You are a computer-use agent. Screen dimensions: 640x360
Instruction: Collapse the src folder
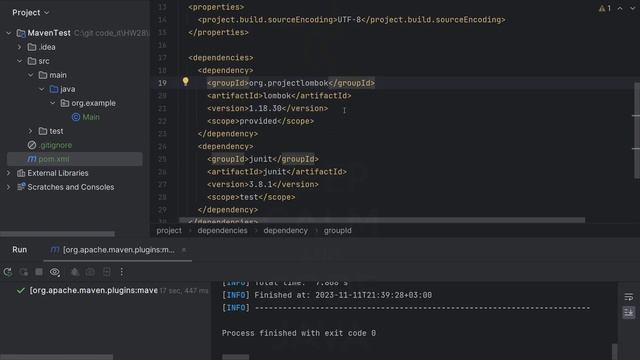[20, 61]
